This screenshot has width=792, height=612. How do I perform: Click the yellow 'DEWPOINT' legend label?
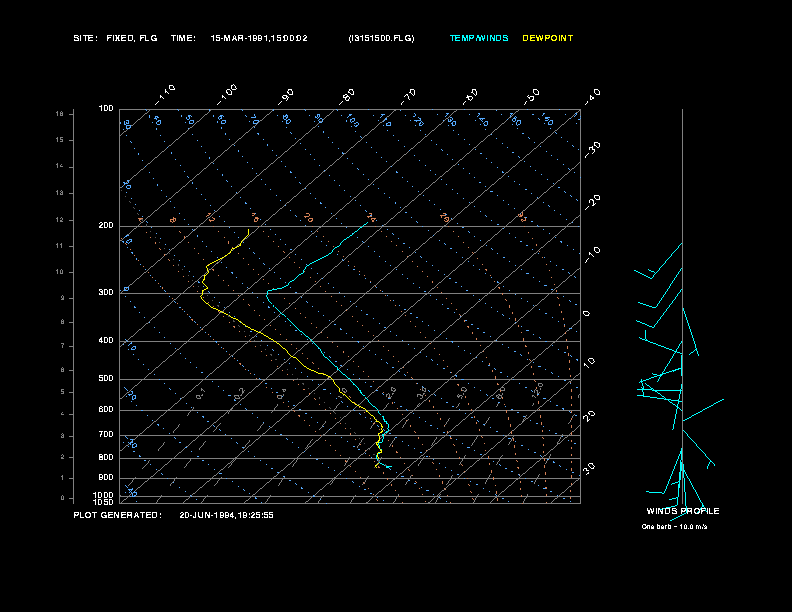[548, 38]
